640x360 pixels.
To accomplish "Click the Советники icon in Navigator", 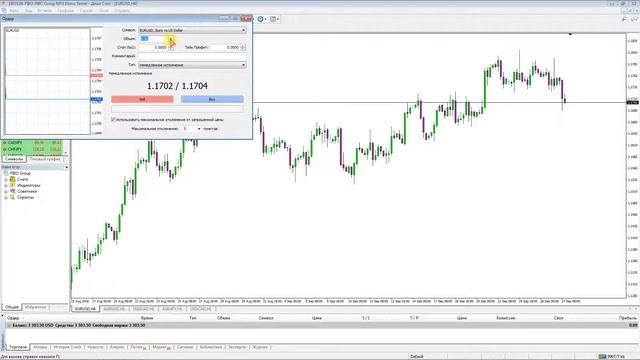I will click(x=13, y=191).
